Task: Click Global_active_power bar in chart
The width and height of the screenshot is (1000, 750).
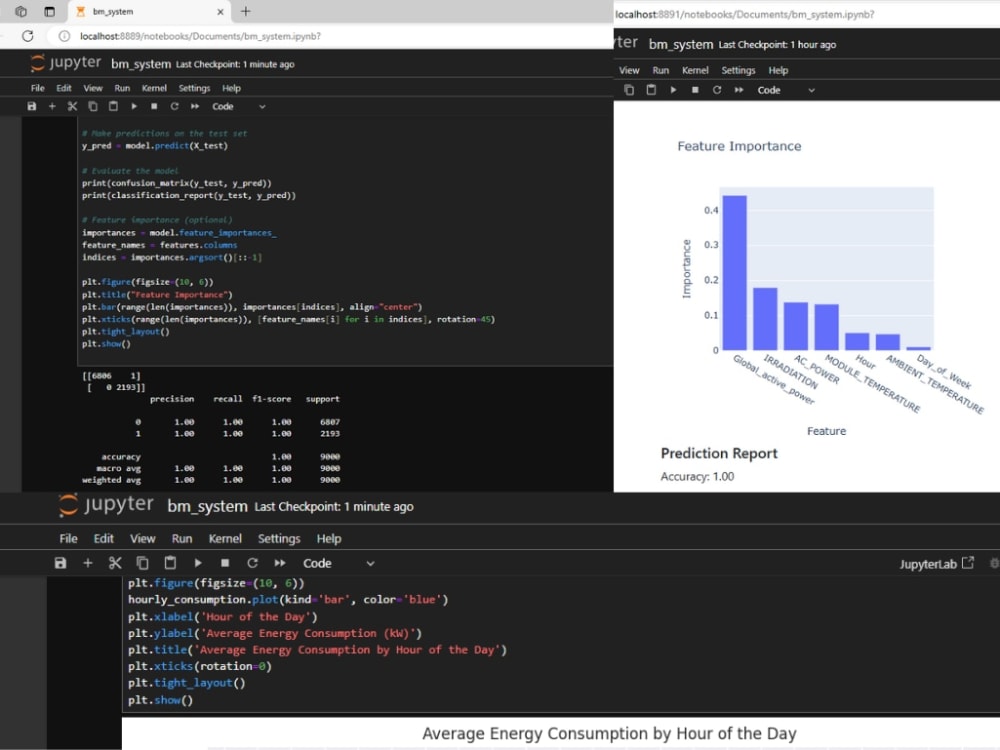Action: (x=735, y=272)
